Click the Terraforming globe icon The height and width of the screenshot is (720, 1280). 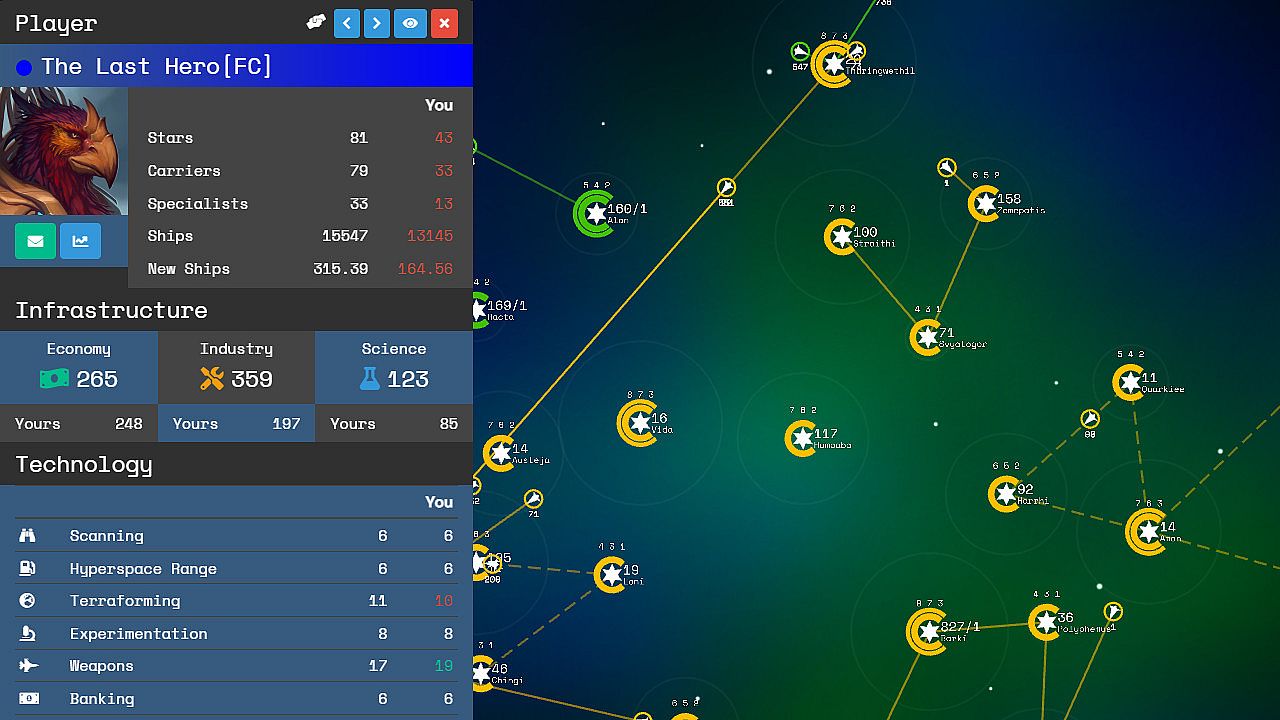tap(27, 601)
